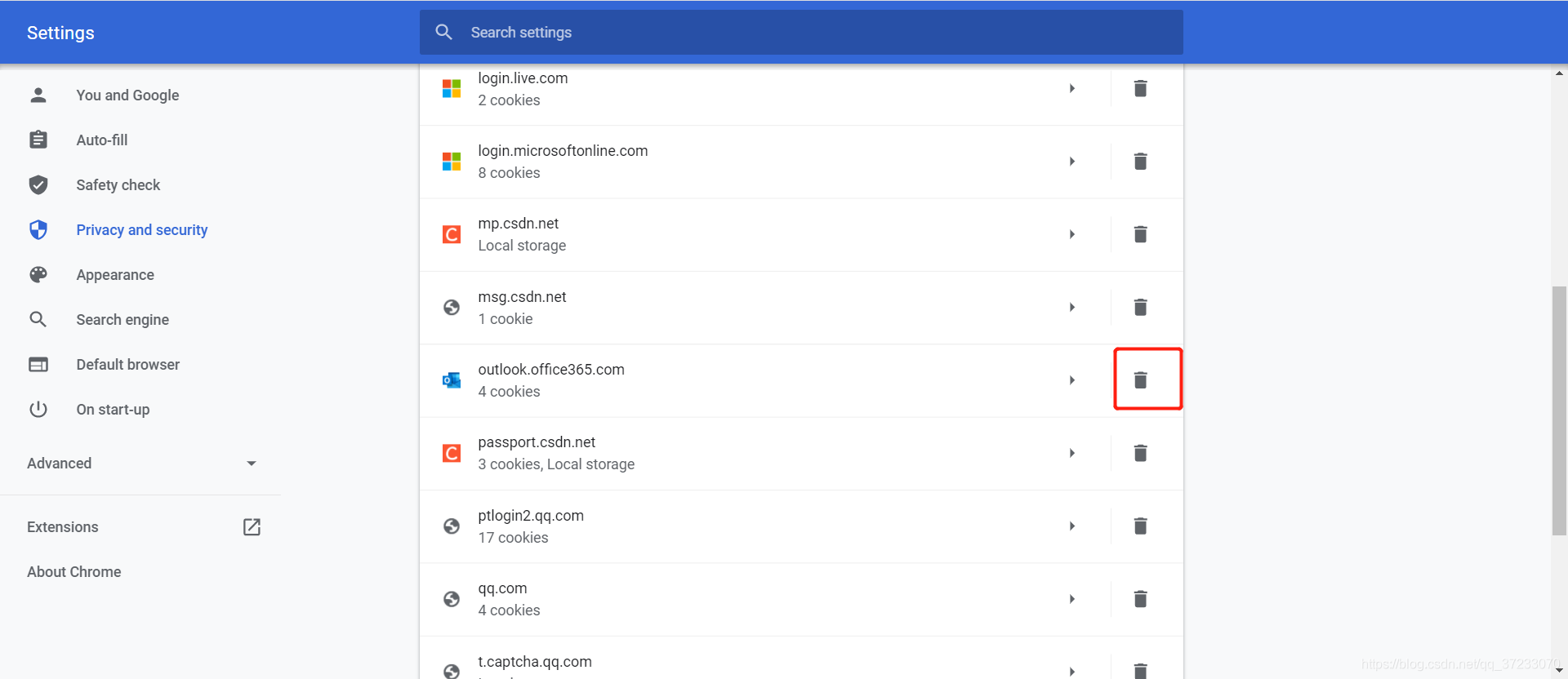Click trash icon for outlook.office365.com
Image resolution: width=1568 pixels, height=679 pixels.
coord(1140,379)
